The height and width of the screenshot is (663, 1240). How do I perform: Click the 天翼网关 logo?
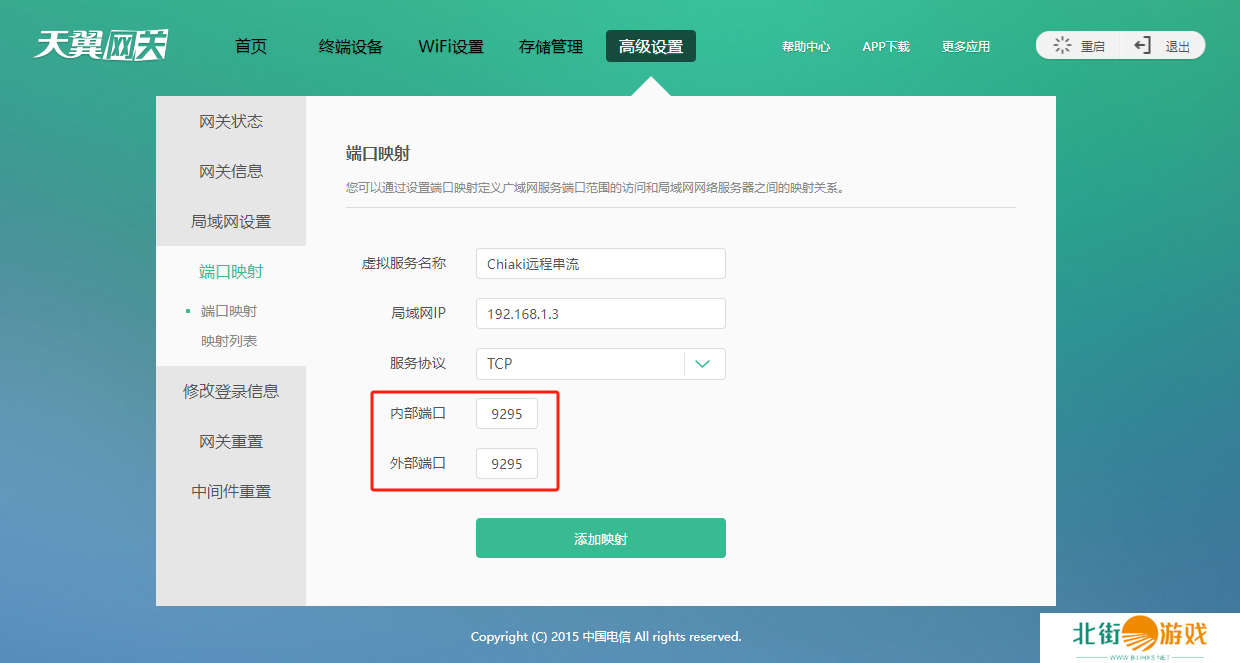coord(100,45)
